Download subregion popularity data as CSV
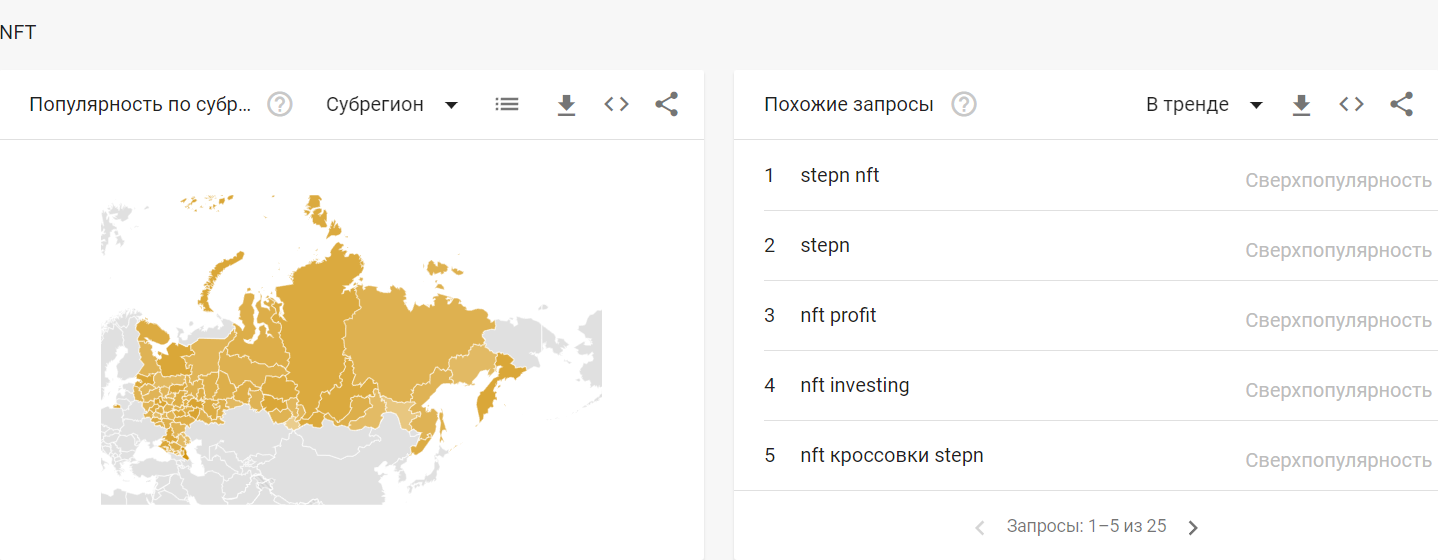This screenshot has height=560, width=1438. click(x=566, y=104)
